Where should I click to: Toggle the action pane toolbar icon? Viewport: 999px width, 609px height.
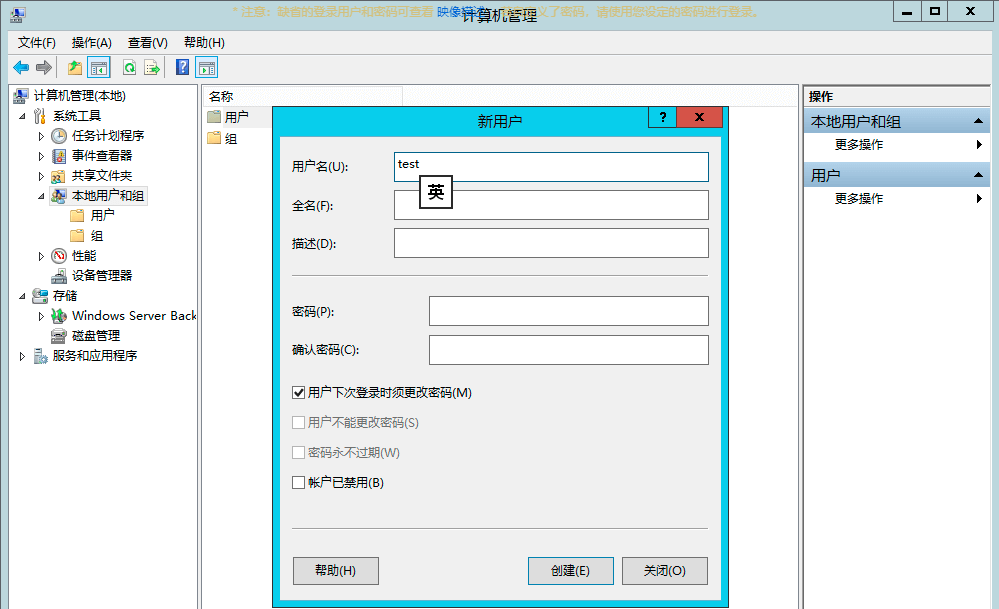click(206, 67)
